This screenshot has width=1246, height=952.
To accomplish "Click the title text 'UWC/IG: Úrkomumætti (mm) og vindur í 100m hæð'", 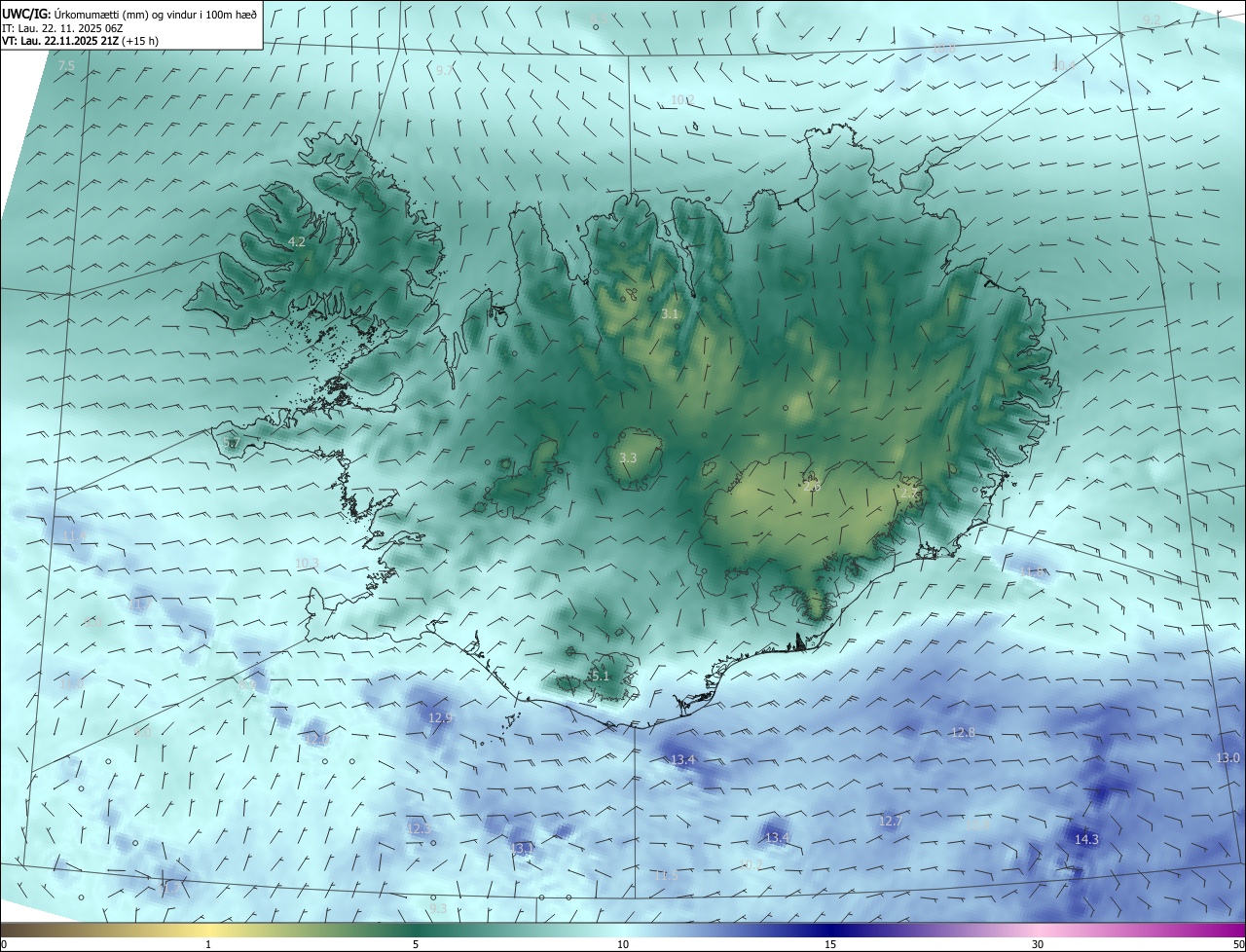I will coord(129,13).
